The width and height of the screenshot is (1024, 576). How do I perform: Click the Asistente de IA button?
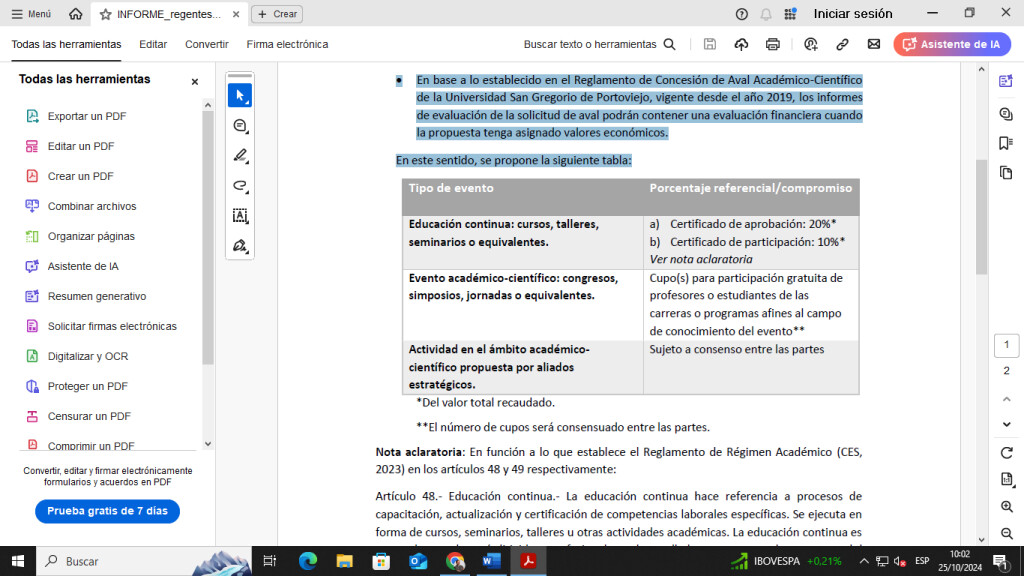[952, 44]
